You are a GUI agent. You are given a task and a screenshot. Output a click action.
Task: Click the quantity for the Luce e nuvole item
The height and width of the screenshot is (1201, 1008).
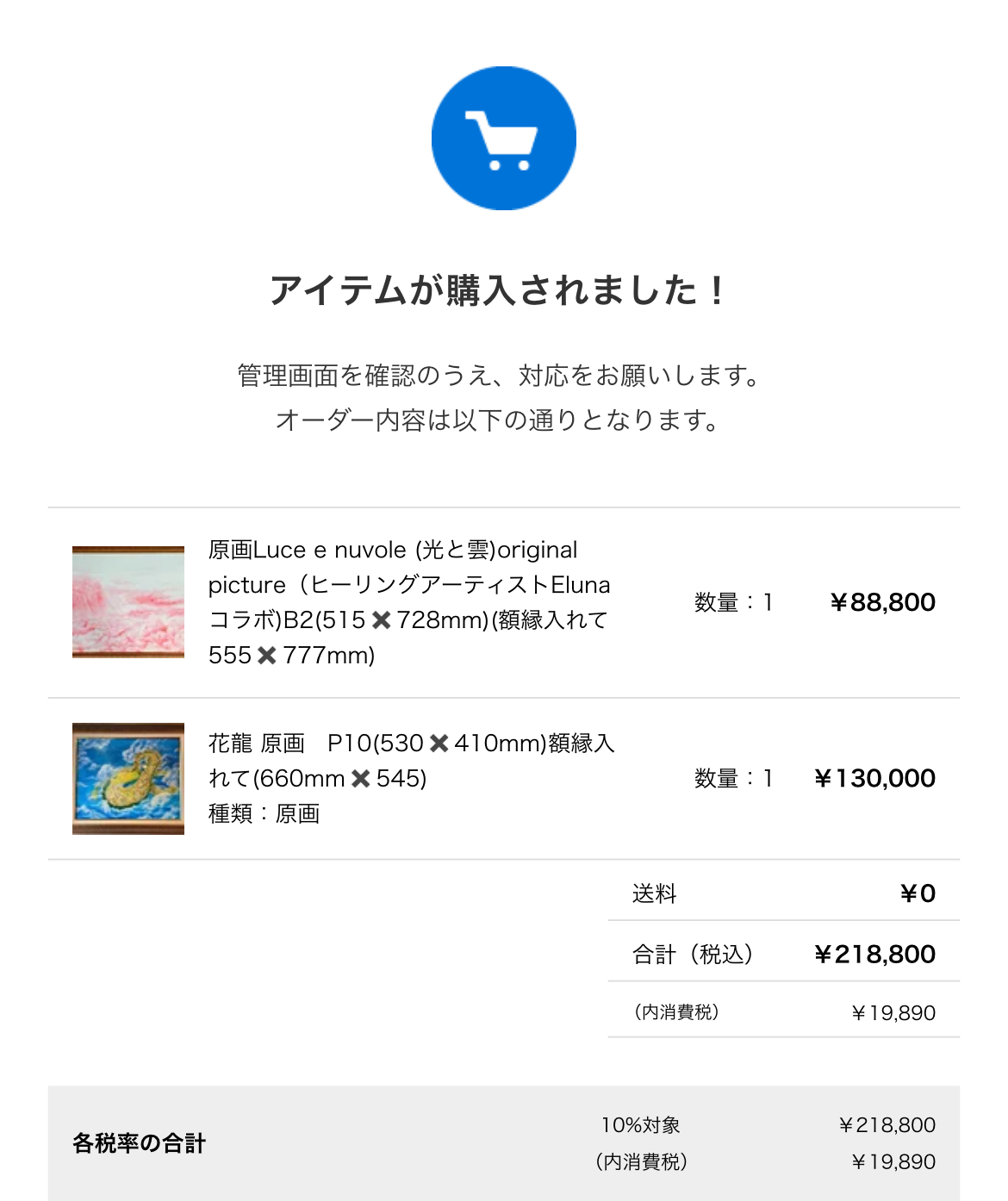click(x=733, y=602)
